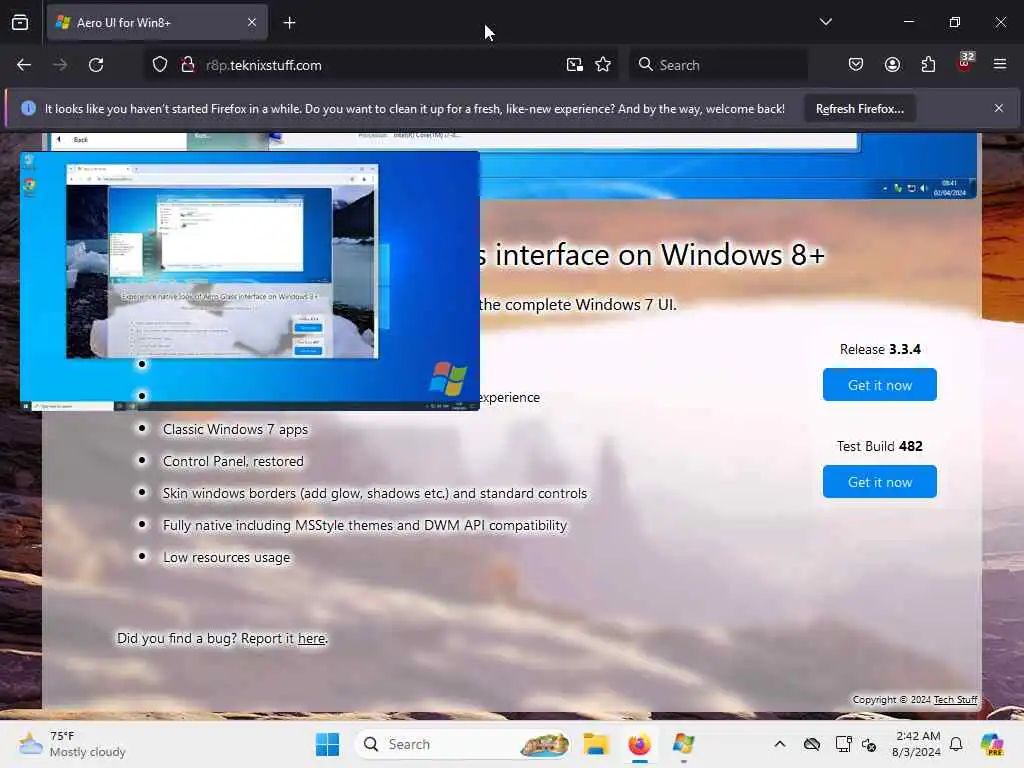Image resolution: width=1024 pixels, height=768 pixels.
Task: Open the Windows flag app in taskbar
Action: pyautogui.click(x=684, y=744)
